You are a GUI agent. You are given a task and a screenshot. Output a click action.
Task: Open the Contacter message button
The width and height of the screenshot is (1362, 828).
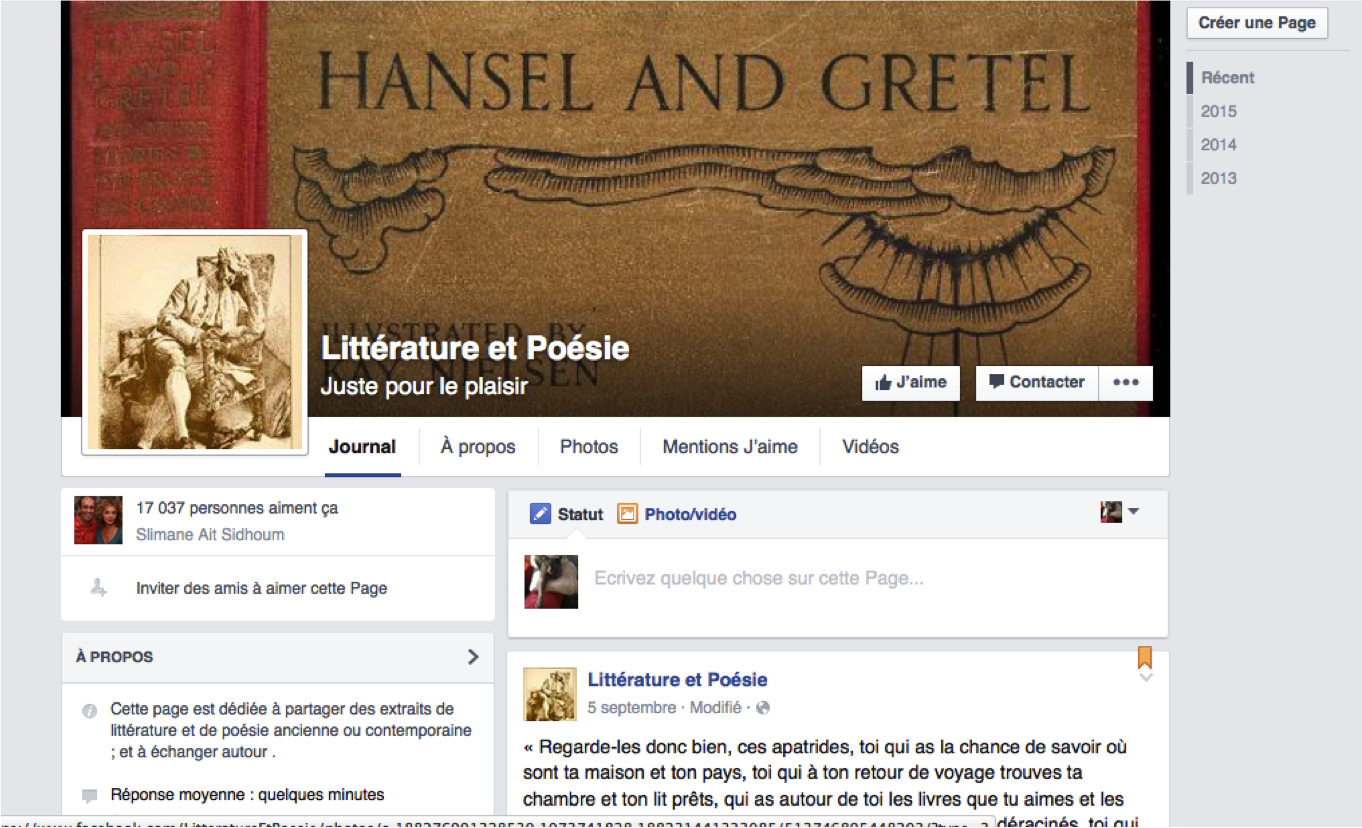(1036, 383)
